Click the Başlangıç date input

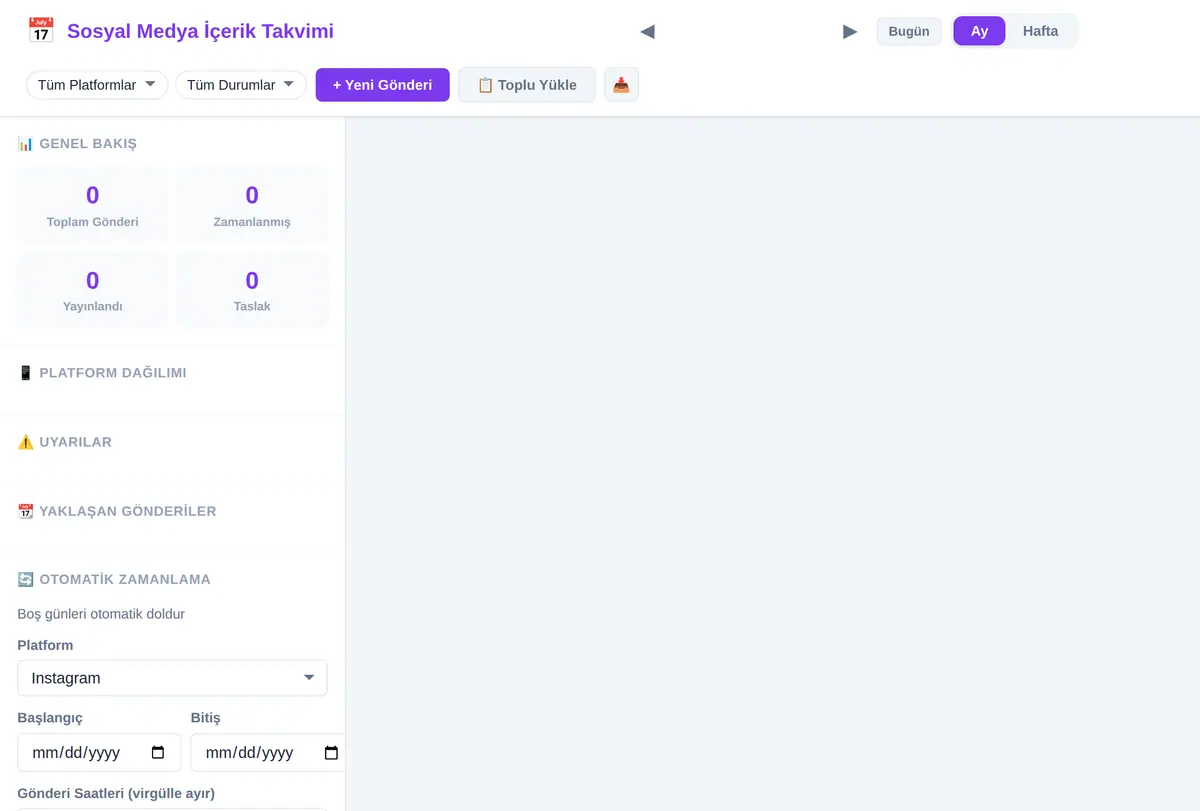99,753
